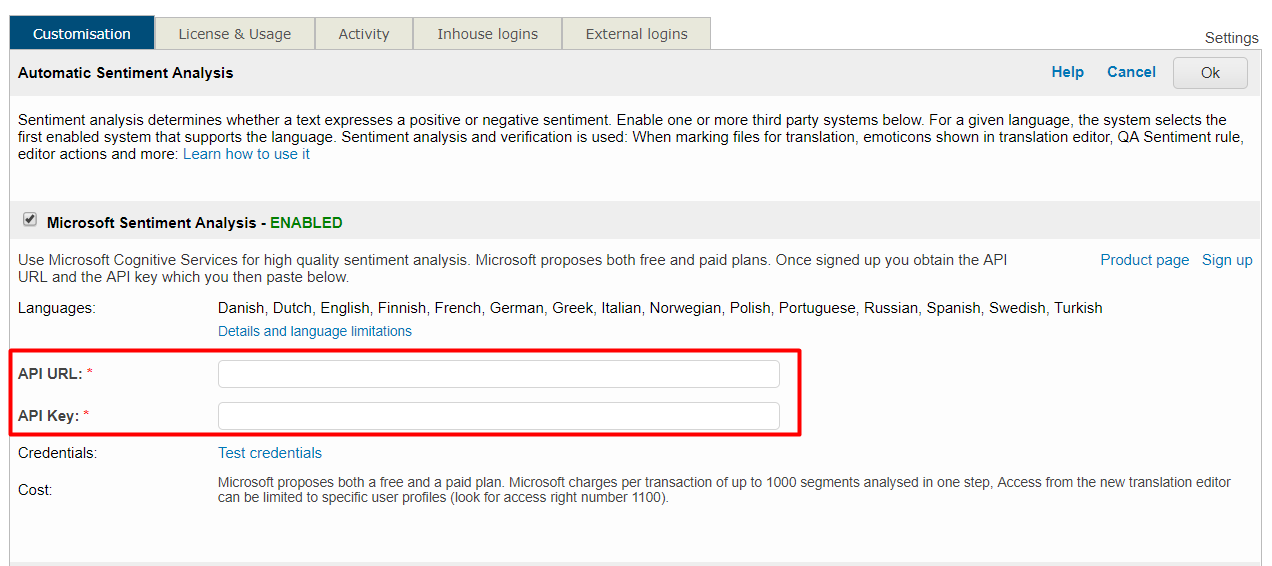
Task: Open the Activity tab
Action: 364,34
